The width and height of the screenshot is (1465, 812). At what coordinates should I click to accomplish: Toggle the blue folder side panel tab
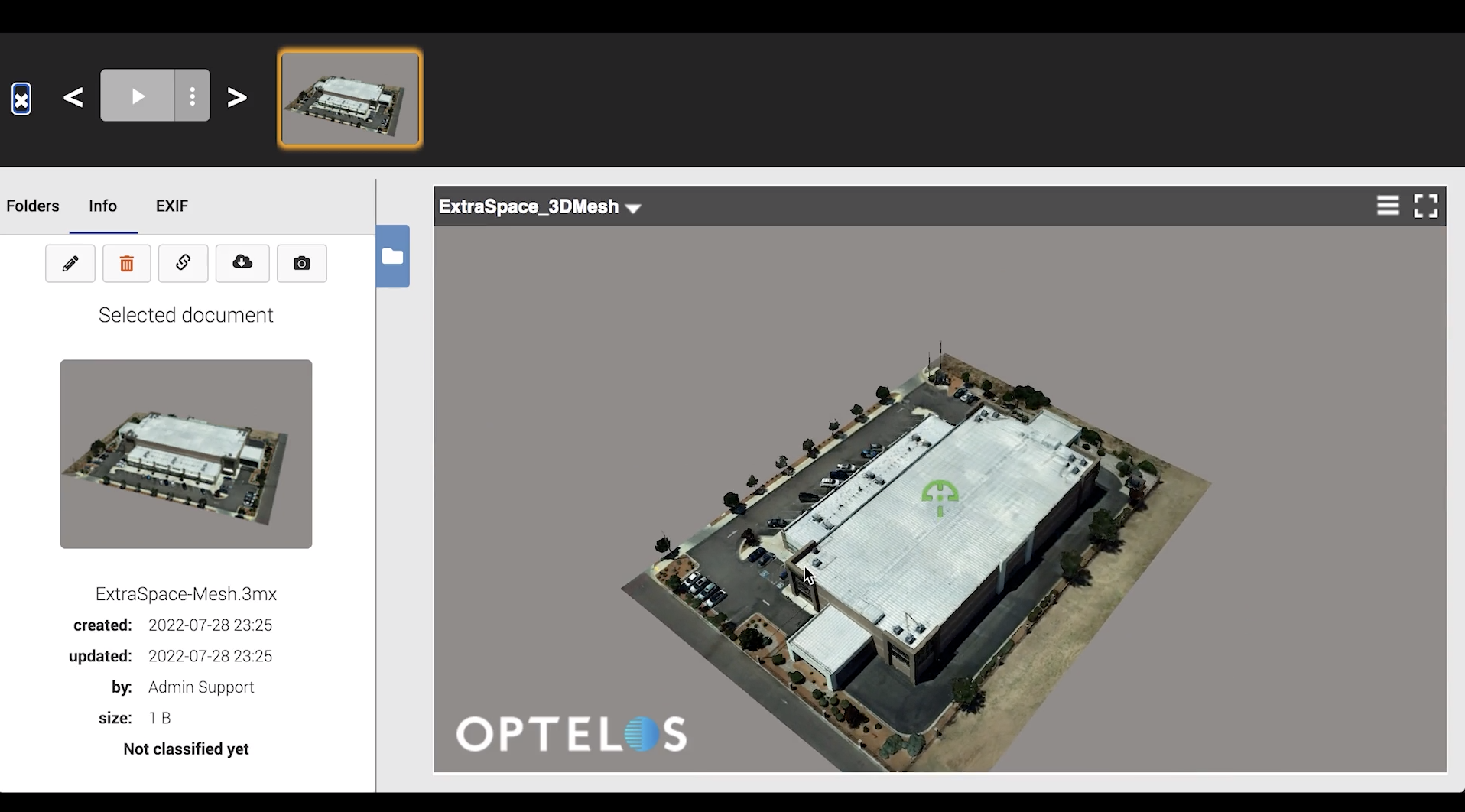pyautogui.click(x=393, y=256)
